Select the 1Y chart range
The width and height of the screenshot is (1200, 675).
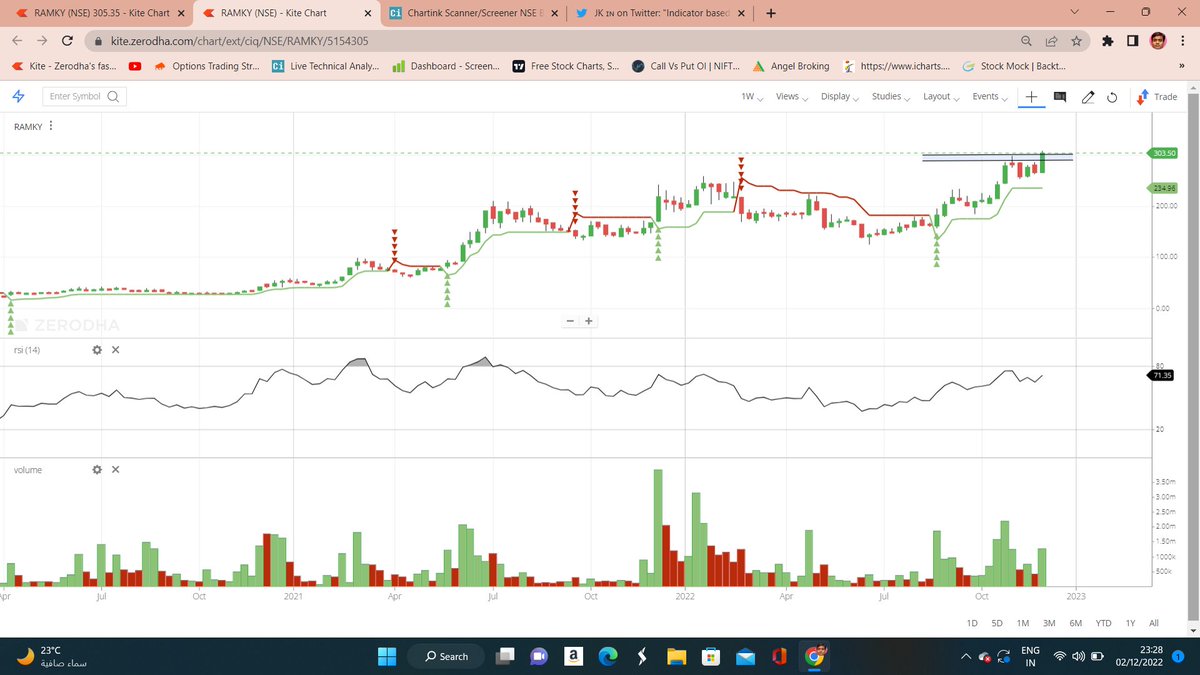pos(1130,623)
